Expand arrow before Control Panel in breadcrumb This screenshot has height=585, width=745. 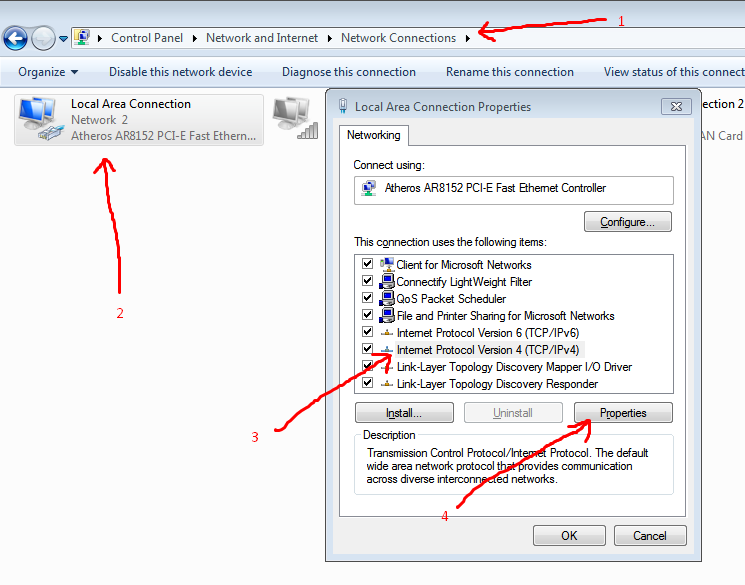100,38
